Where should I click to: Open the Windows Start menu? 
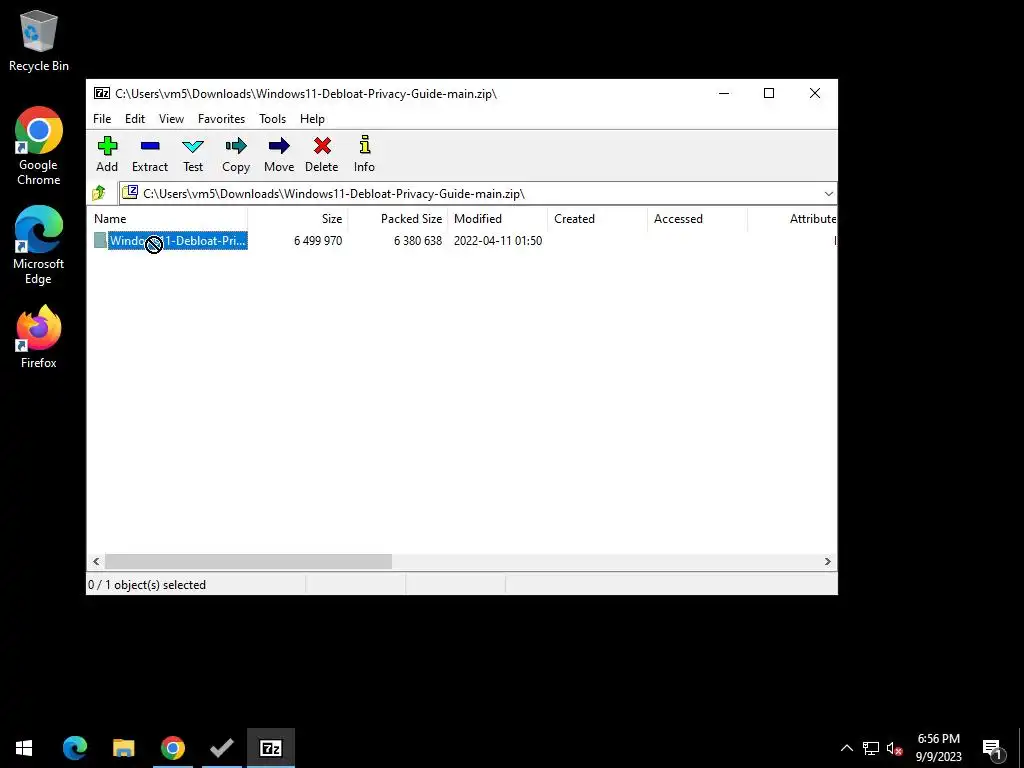tap(24, 748)
